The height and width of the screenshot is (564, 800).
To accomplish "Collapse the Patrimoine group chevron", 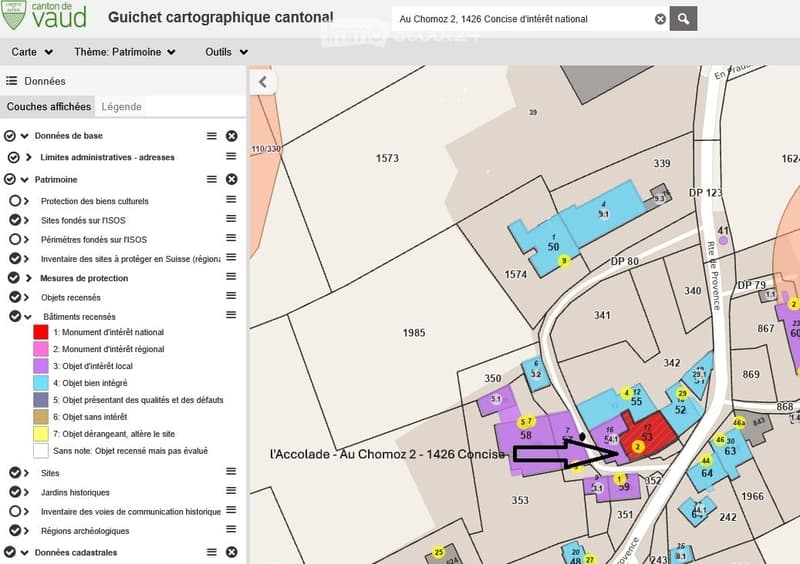I will tap(24, 179).
